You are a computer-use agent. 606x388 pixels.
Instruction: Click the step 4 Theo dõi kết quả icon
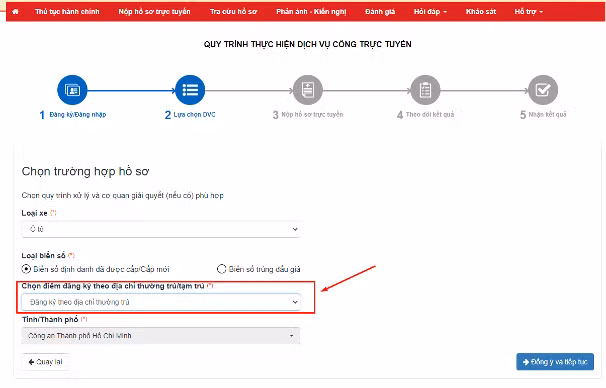click(425, 90)
